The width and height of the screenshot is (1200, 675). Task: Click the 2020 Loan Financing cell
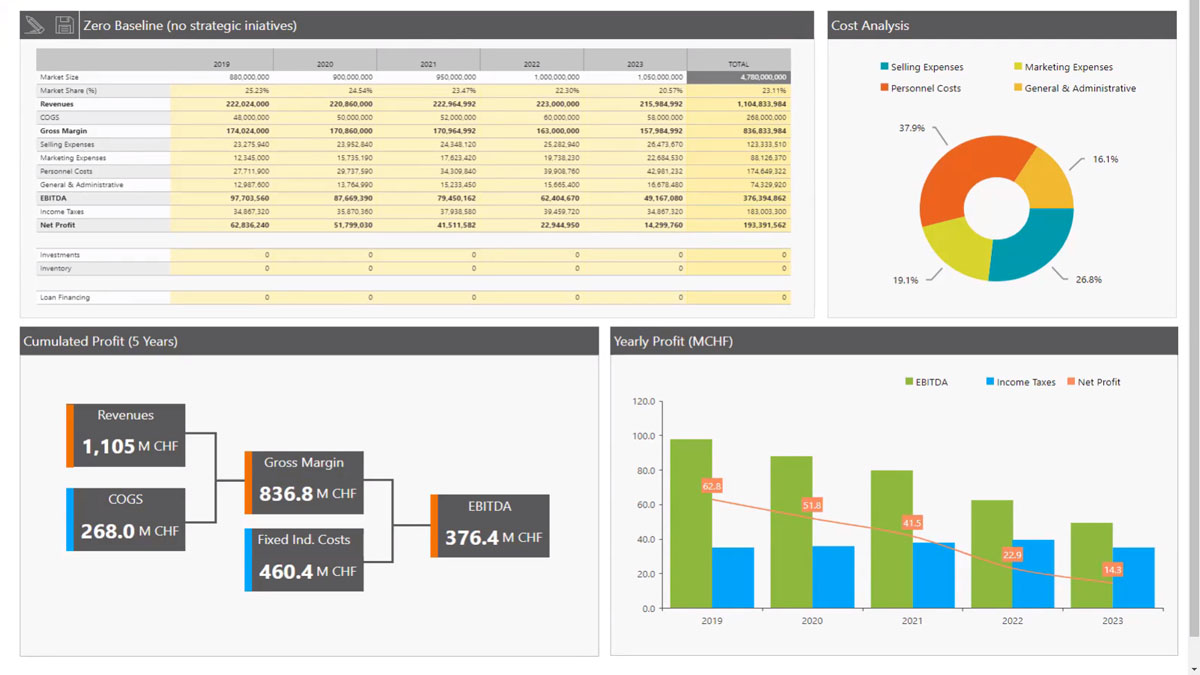click(x=325, y=297)
